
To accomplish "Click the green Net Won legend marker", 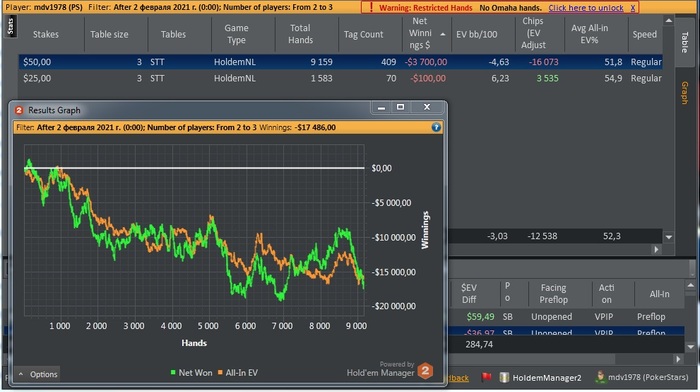I will [173, 372].
